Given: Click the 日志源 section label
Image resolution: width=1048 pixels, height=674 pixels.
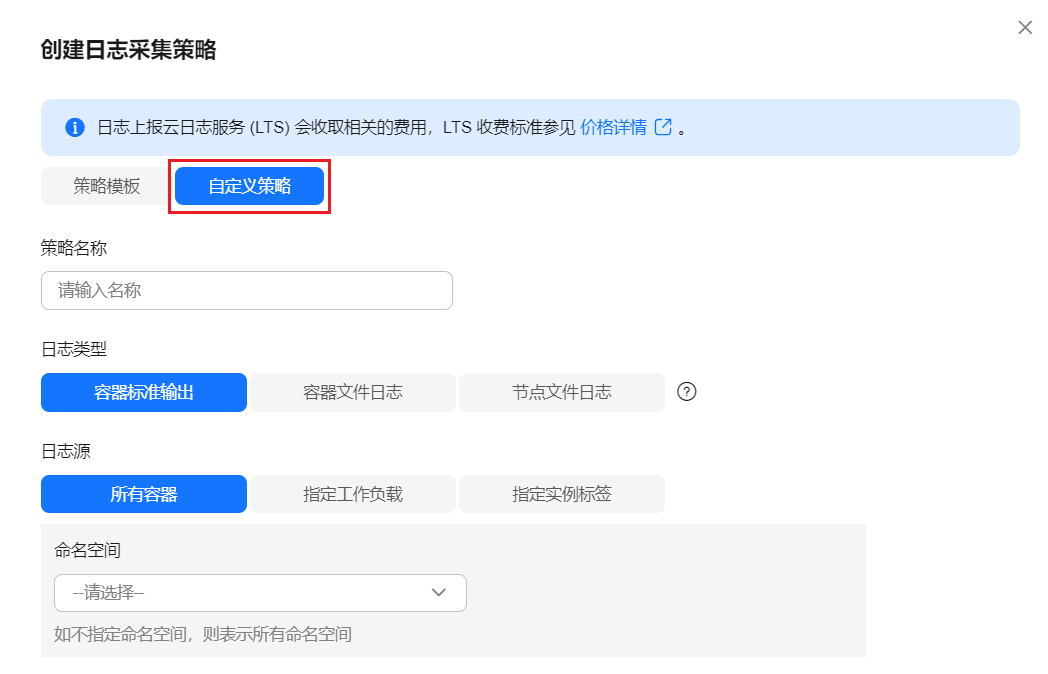Looking at the screenshot, I should (x=66, y=451).
